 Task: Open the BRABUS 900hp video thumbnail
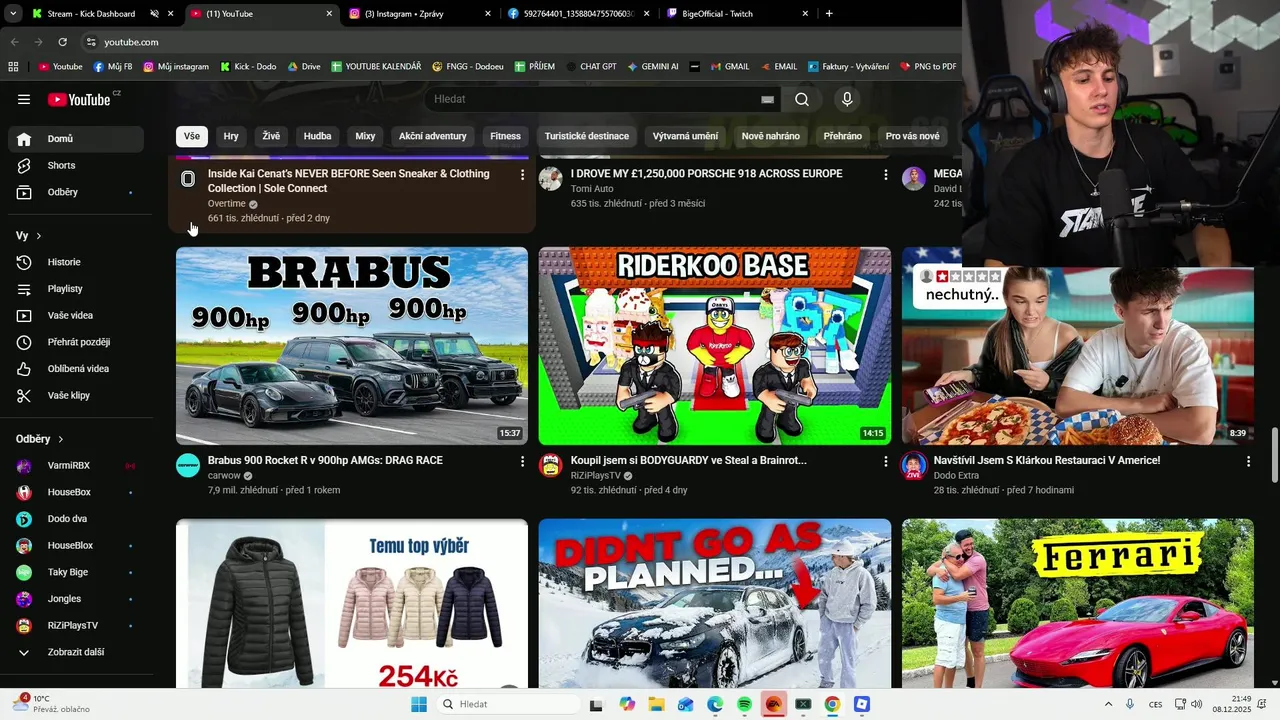tap(352, 346)
